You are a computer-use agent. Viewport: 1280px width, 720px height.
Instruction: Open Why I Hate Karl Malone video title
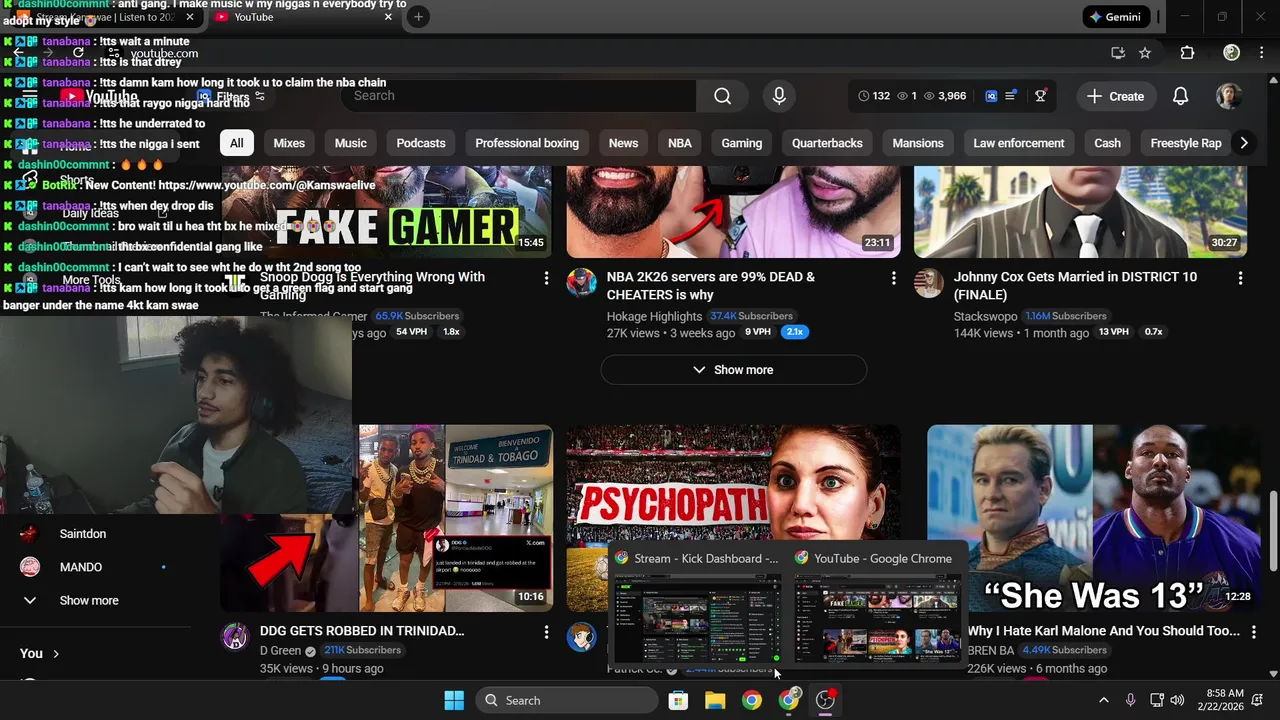click(x=1103, y=631)
